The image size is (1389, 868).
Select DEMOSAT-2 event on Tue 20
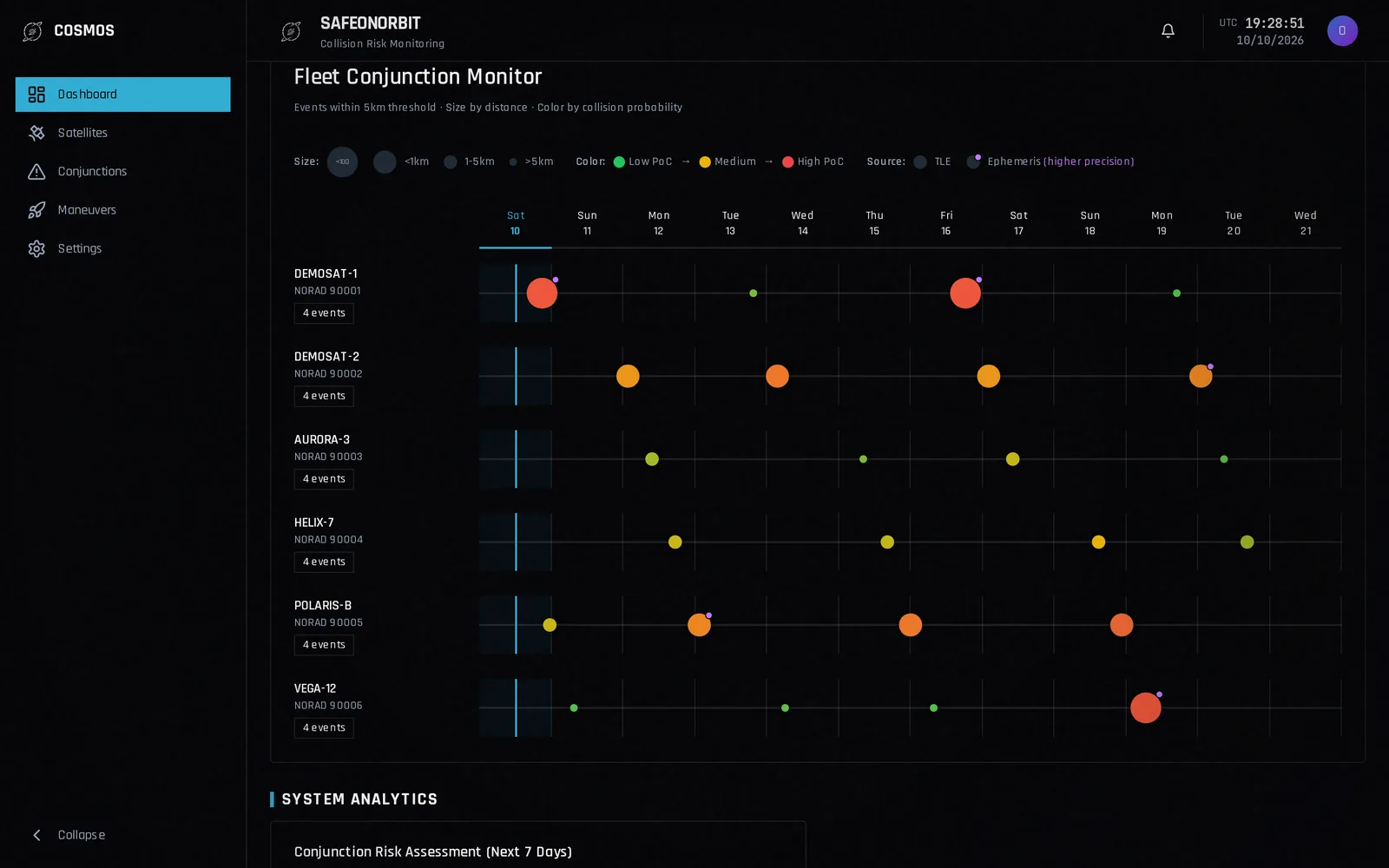pyautogui.click(x=1201, y=376)
